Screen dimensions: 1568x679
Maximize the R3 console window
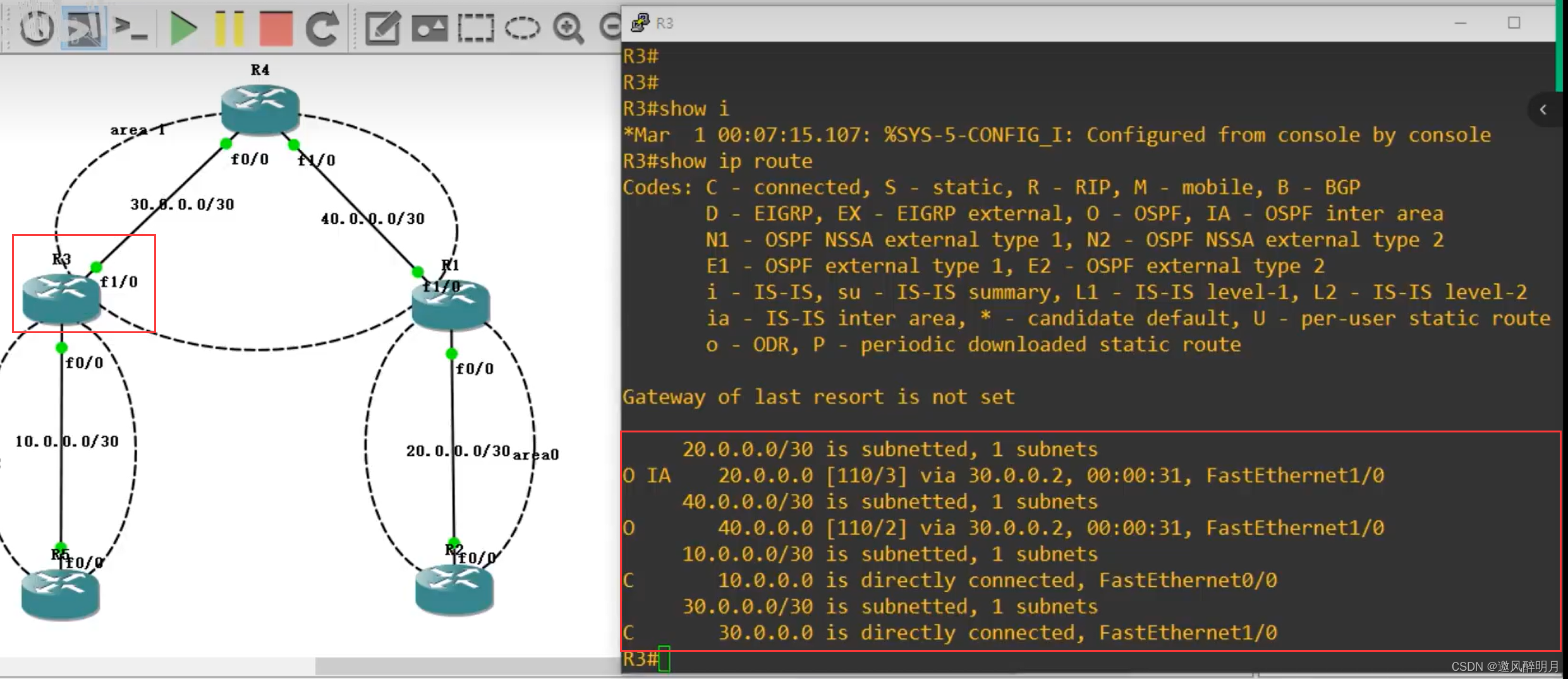click(1514, 23)
